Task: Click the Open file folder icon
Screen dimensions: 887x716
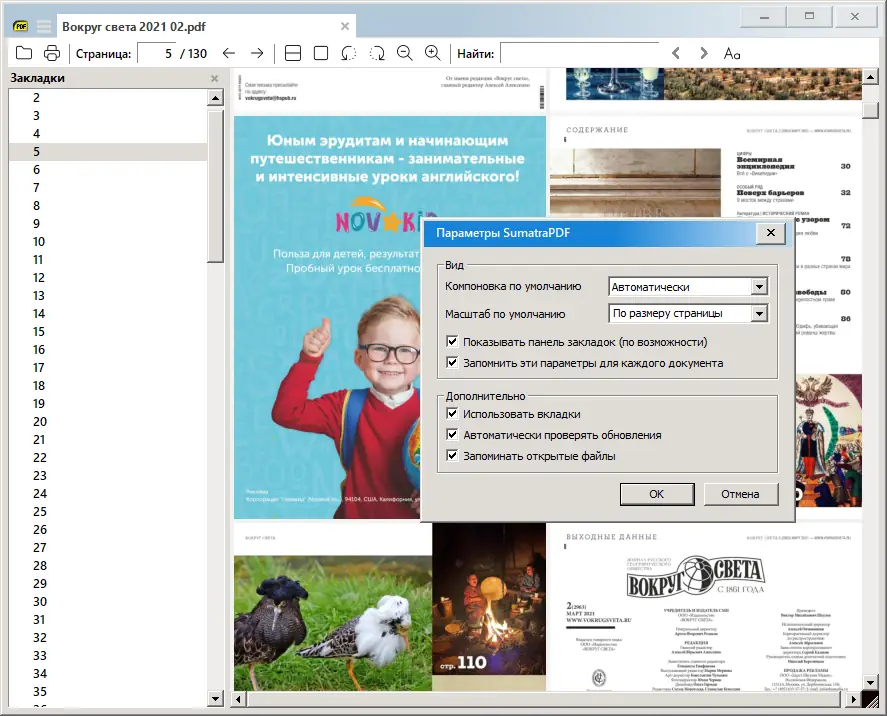Action: click(24, 53)
